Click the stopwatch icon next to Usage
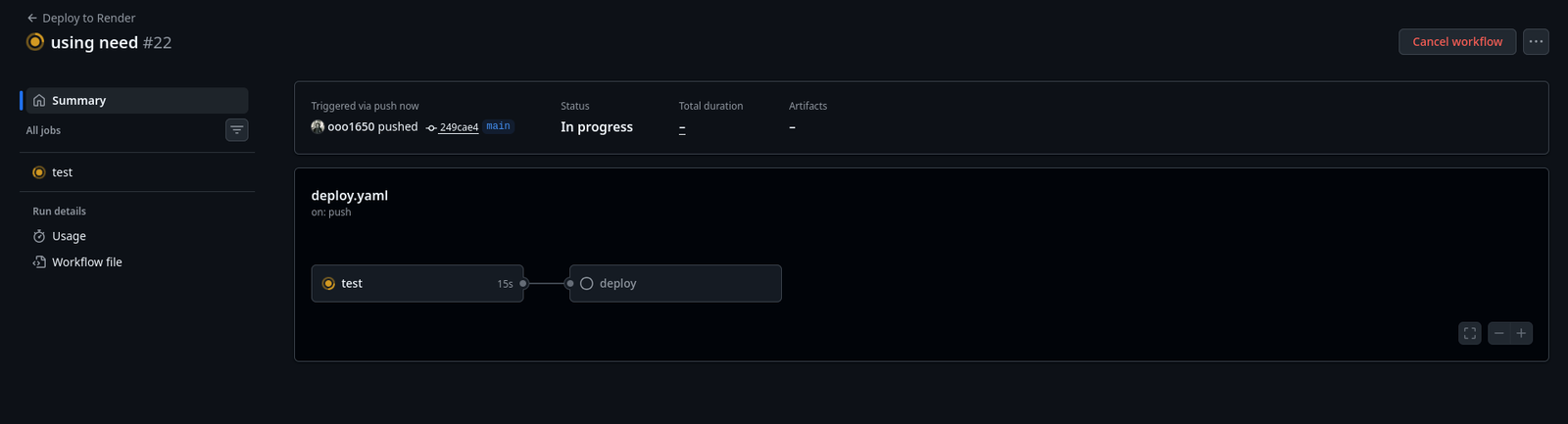The image size is (1568, 424). (x=39, y=236)
